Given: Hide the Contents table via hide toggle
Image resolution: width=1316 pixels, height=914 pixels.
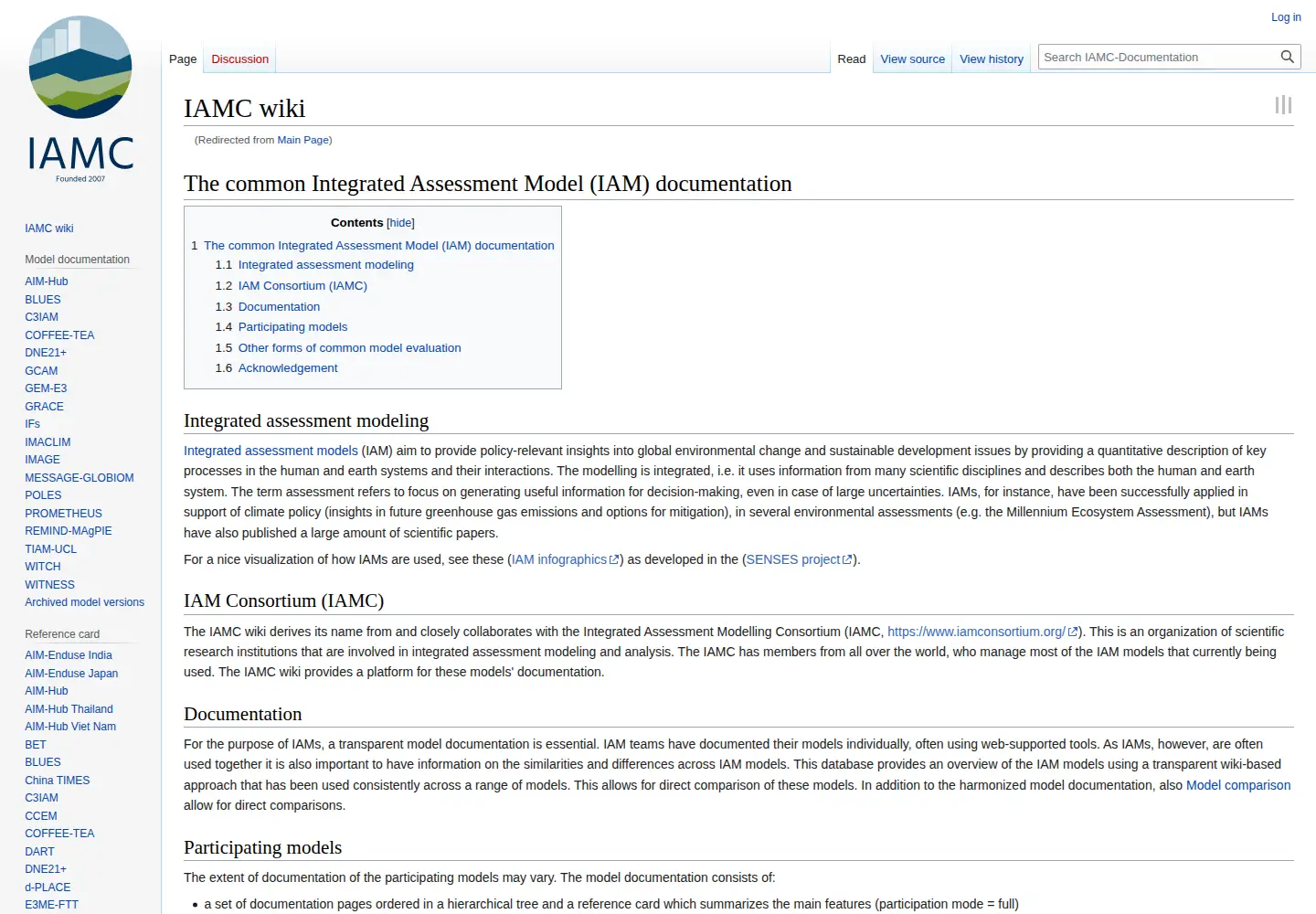Looking at the screenshot, I should pyautogui.click(x=400, y=223).
